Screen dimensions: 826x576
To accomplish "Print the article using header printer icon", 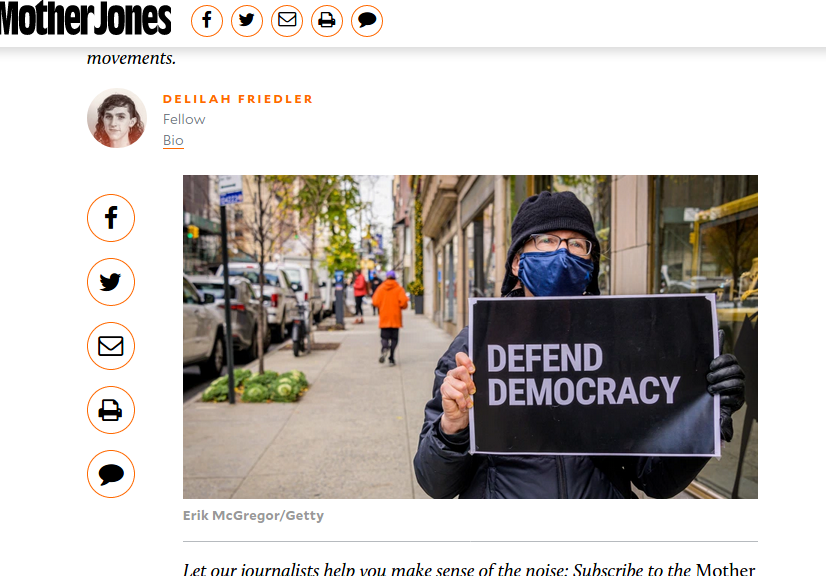I will 327,21.
